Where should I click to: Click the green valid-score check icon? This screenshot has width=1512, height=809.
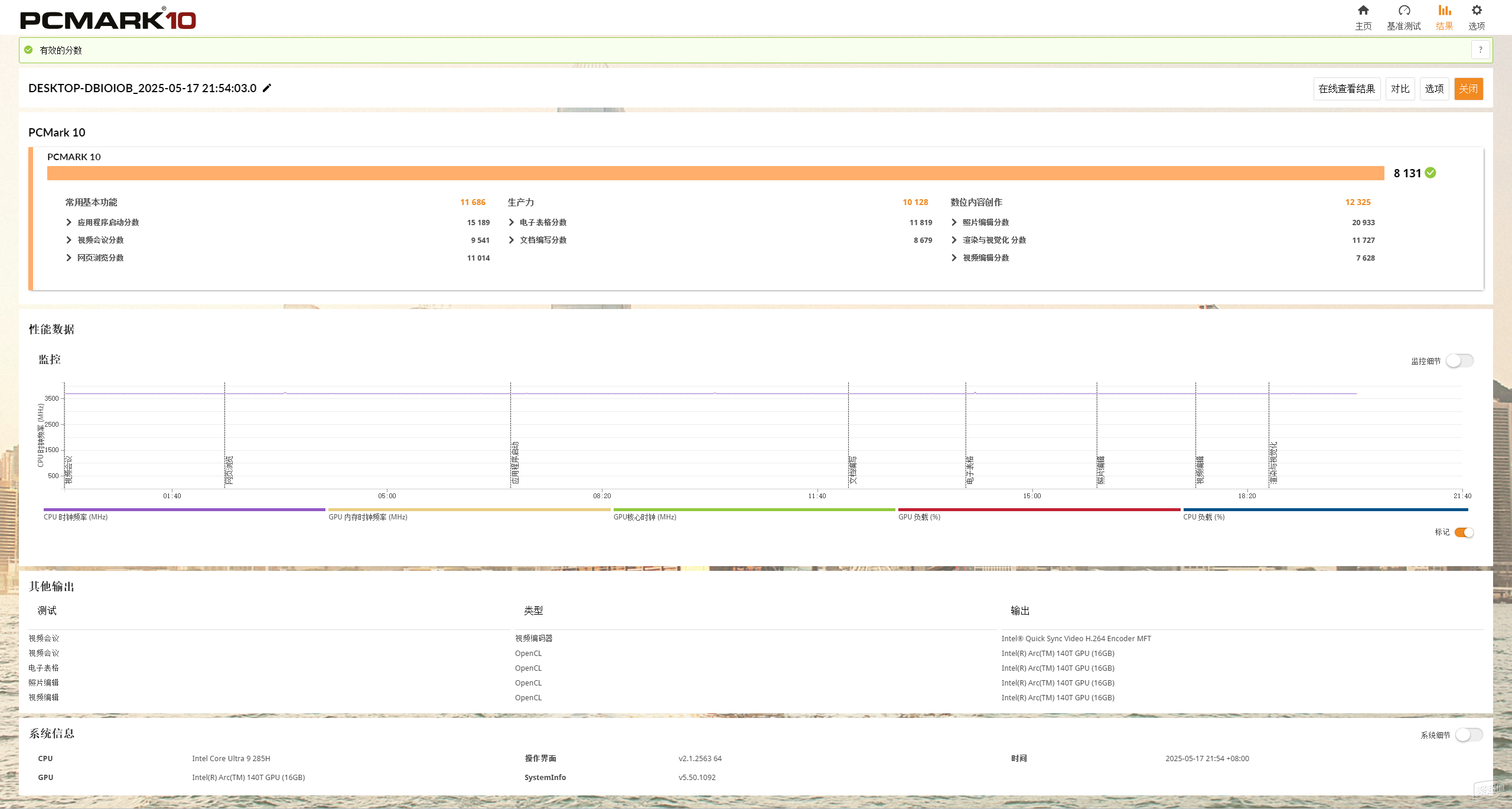[28, 50]
